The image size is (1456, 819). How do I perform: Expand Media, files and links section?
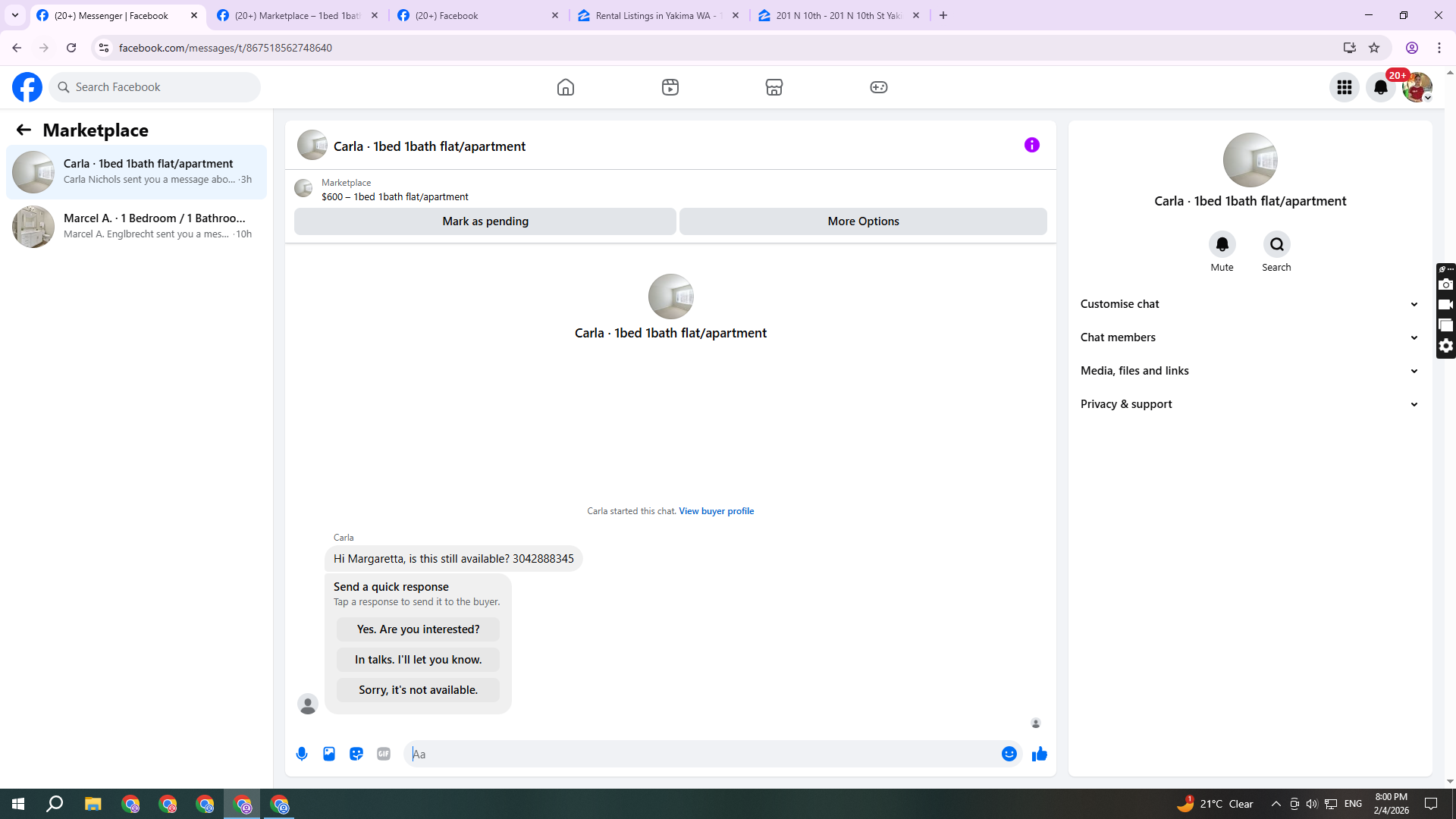pos(1250,371)
